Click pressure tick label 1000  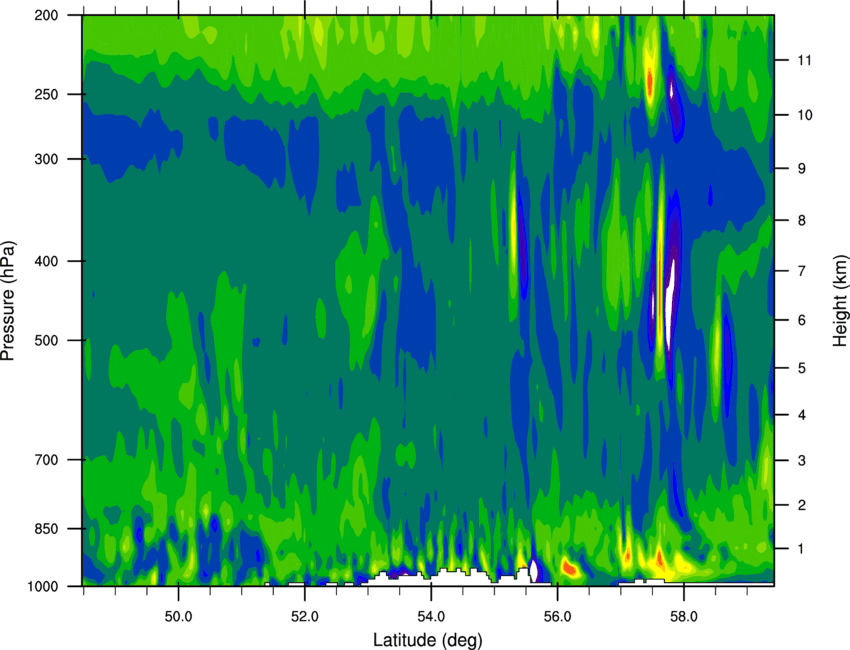tap(42, 586)
